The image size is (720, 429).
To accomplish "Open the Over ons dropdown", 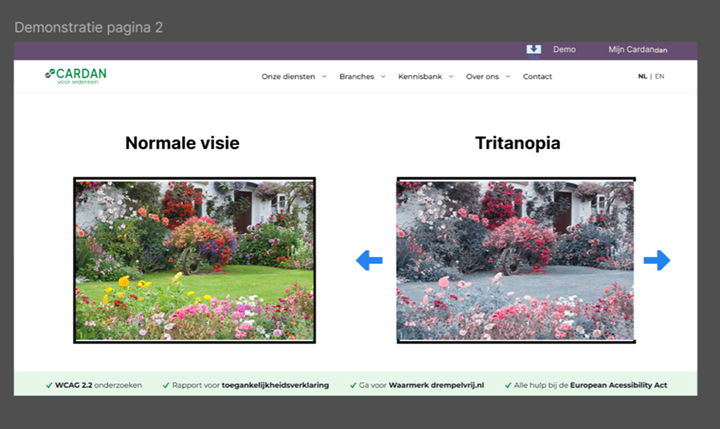I will [x=488, y=77].
